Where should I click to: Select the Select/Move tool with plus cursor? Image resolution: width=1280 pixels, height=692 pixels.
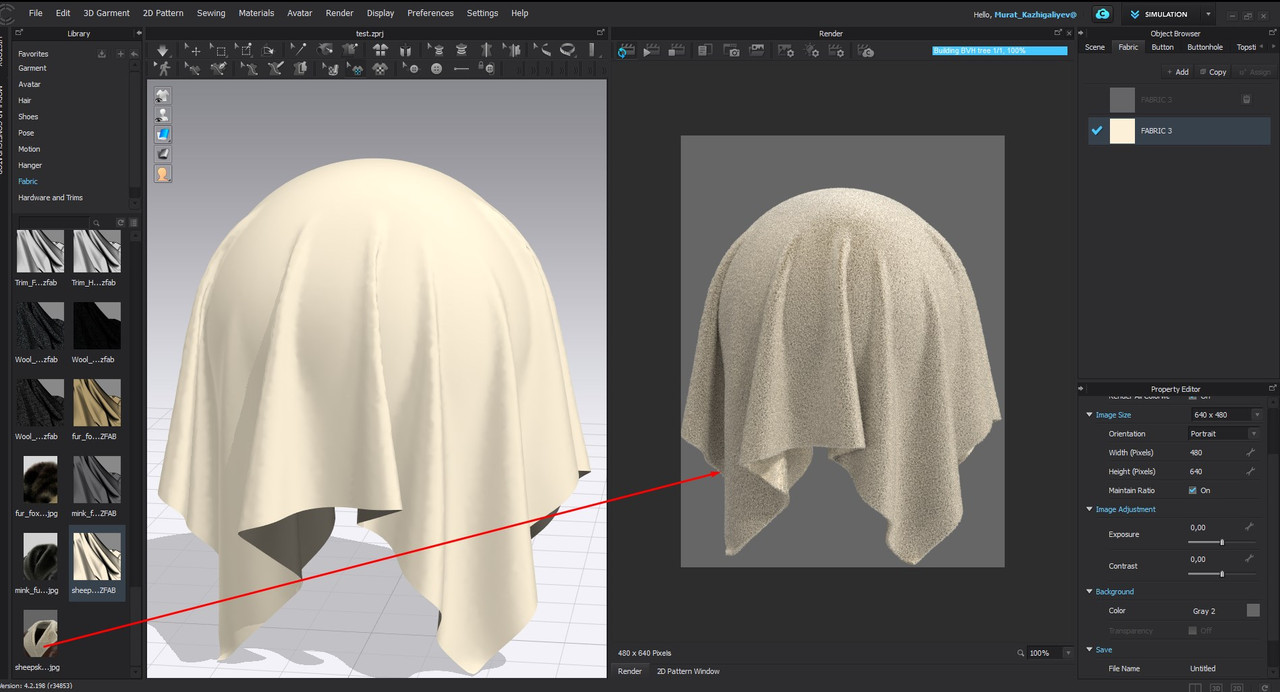click(193, 49)
